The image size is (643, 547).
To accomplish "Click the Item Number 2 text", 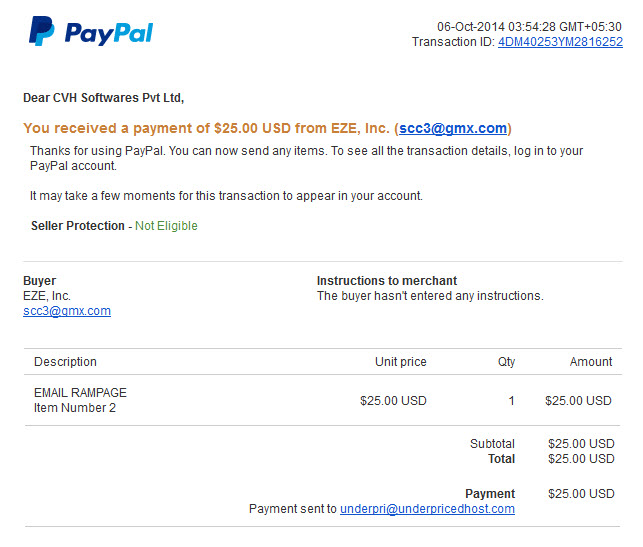I will tap(75, 408).
